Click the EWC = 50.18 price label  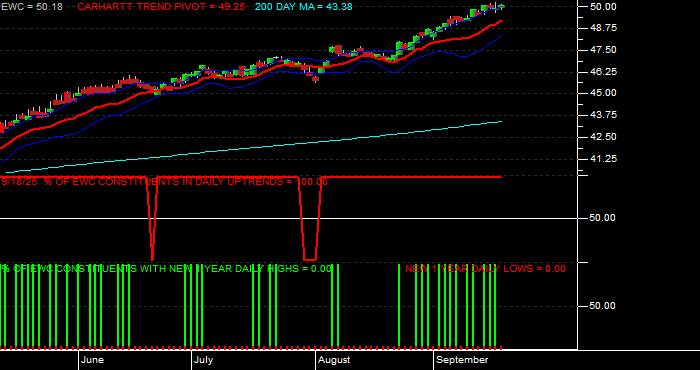(x=32, y=7)
